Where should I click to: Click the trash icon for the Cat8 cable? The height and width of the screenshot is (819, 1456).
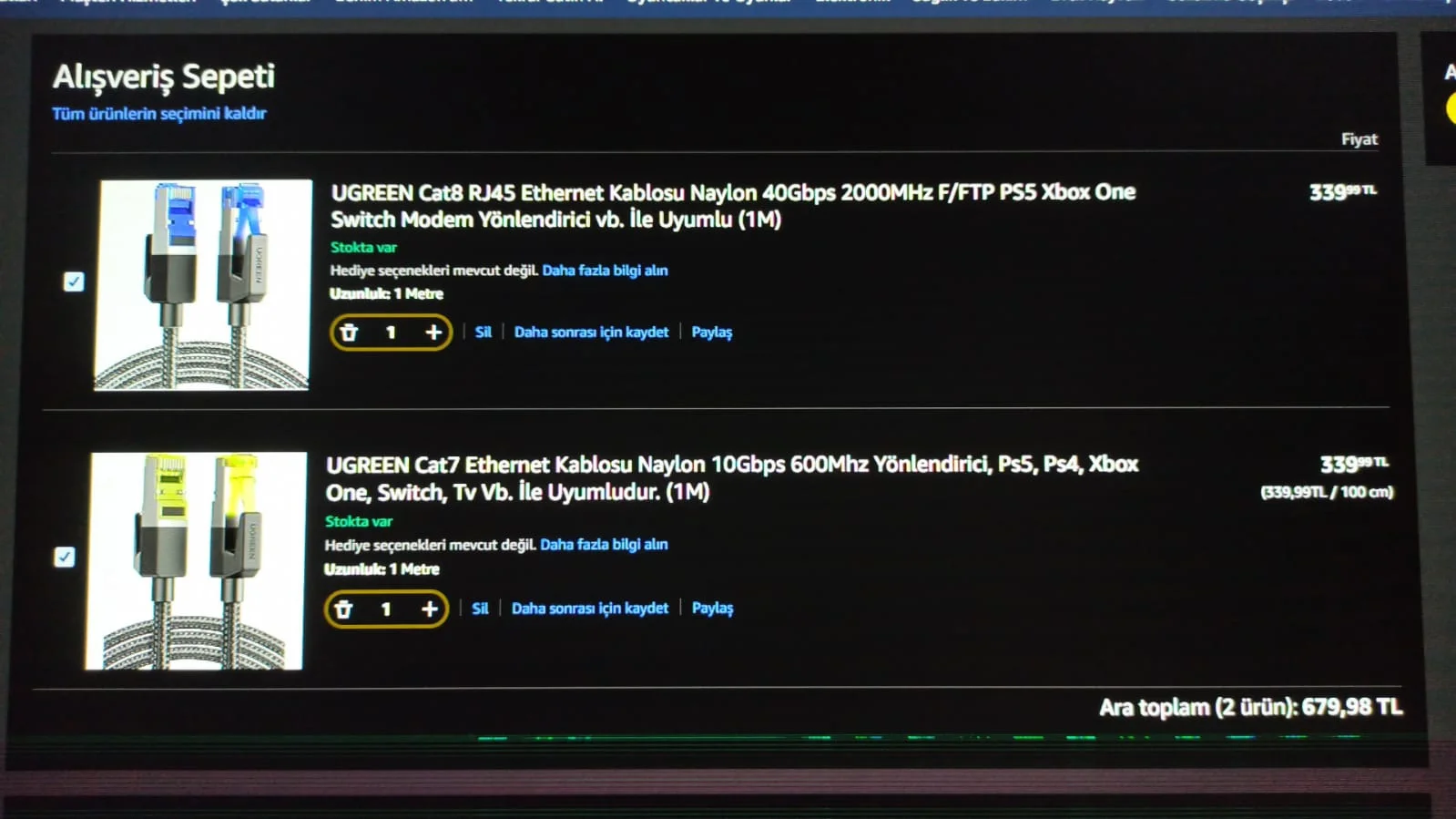point(349,333)
